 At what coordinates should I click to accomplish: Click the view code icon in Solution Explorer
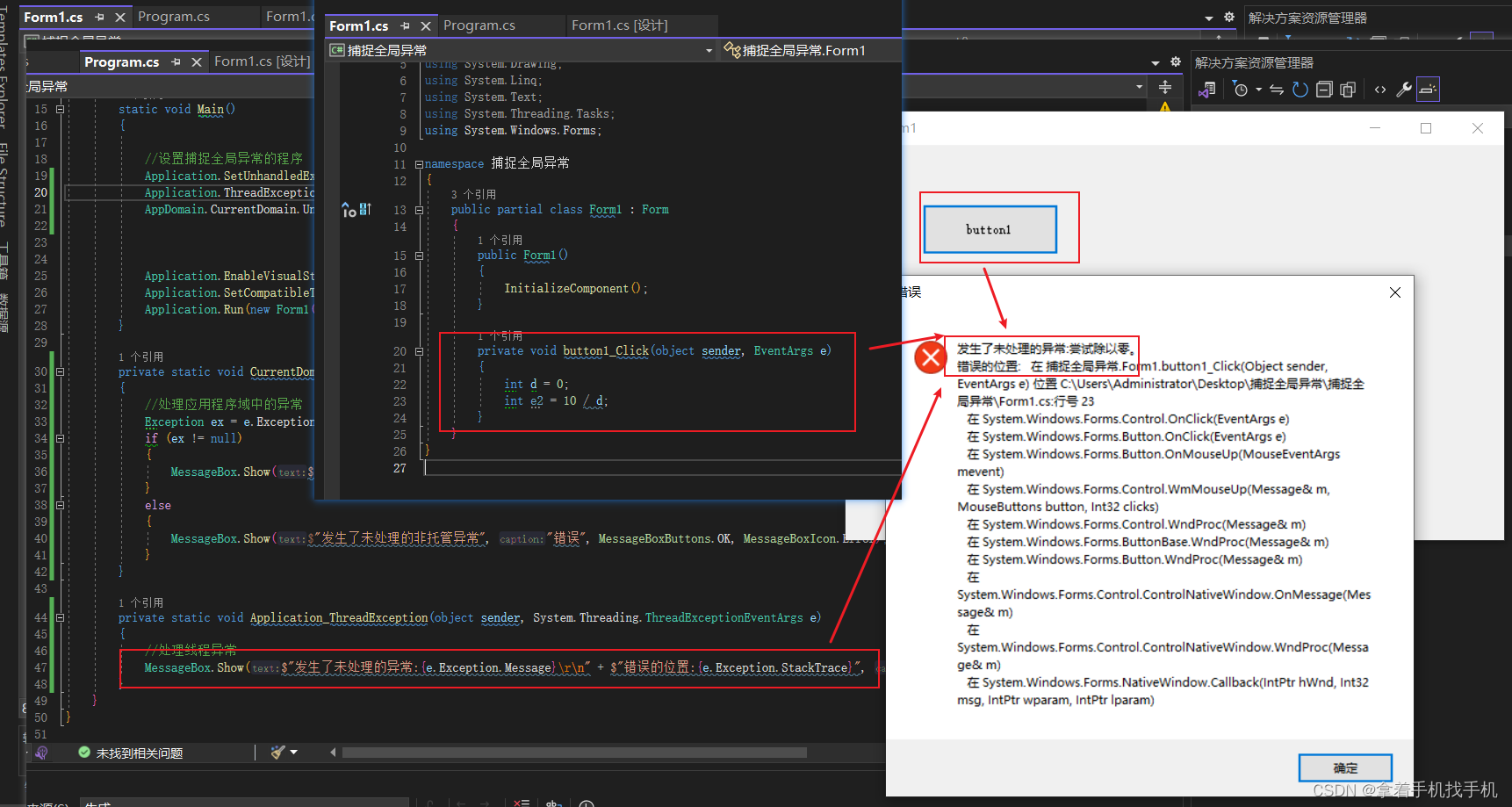pos(1380,89)
